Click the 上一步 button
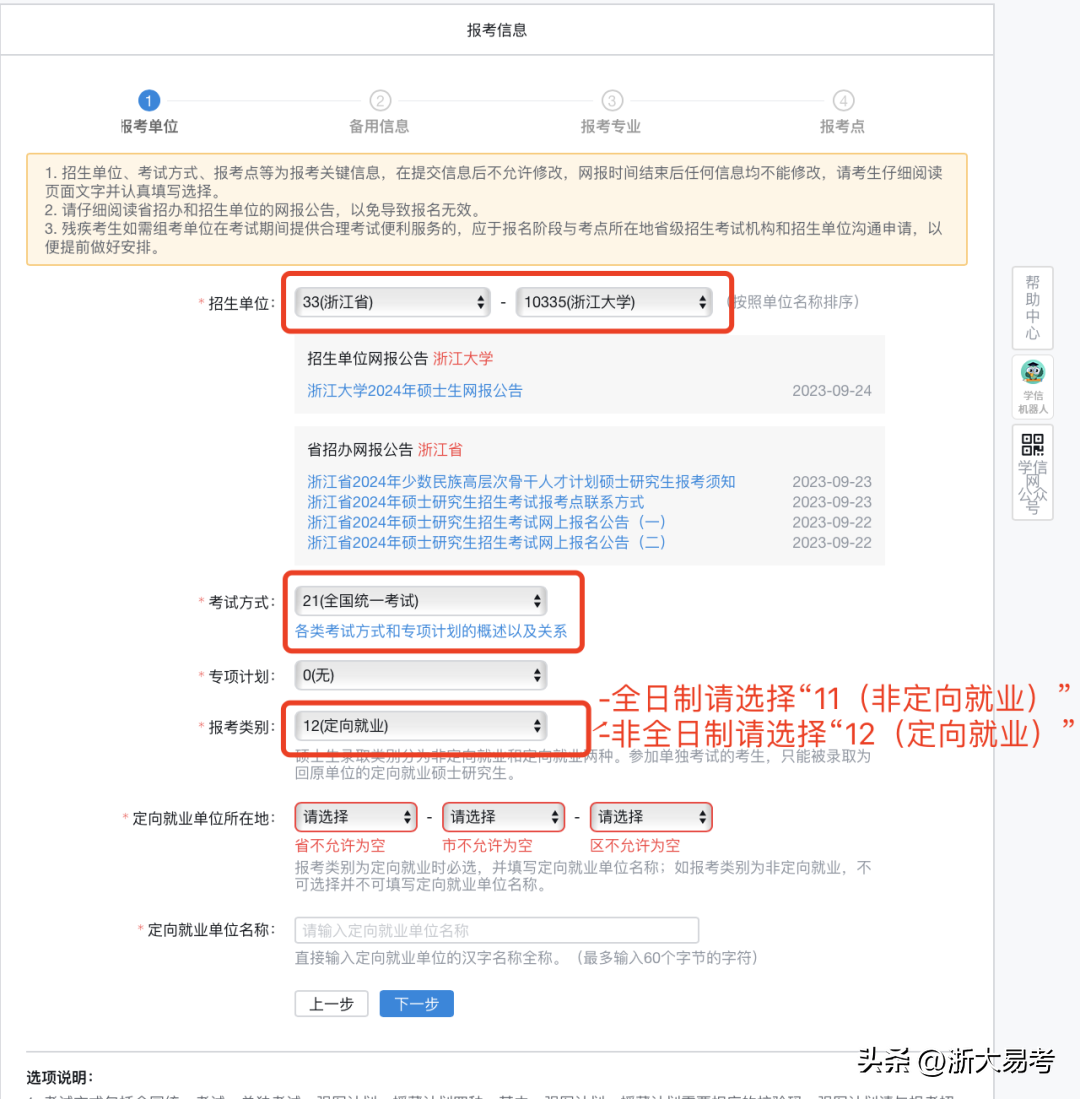 click(x=331, y=1004)
